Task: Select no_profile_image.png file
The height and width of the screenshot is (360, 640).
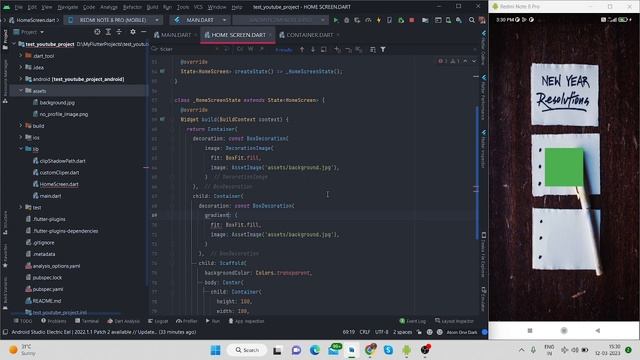Action: [x=64, y=114]
